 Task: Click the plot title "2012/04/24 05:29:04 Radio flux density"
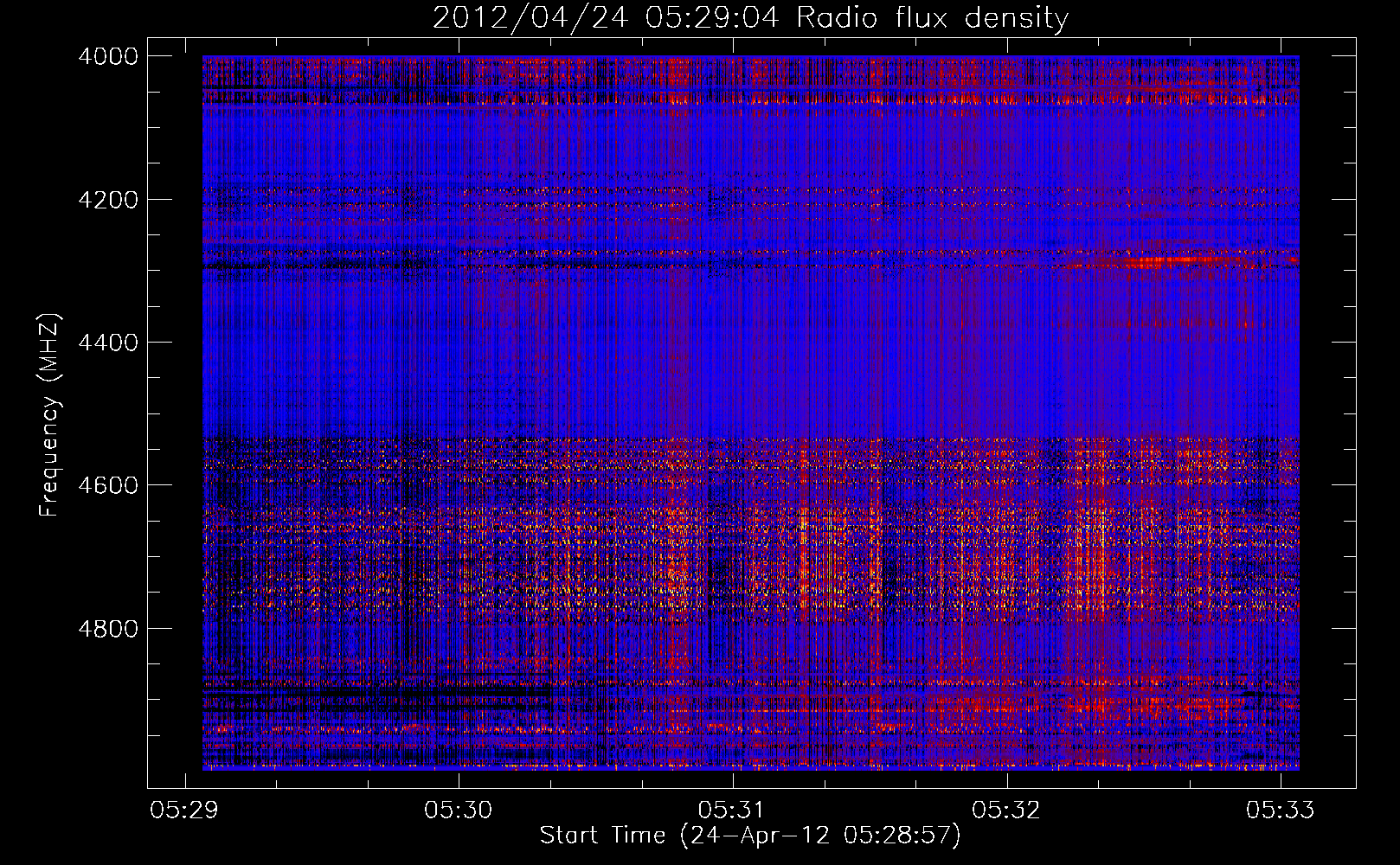point(750,18)
